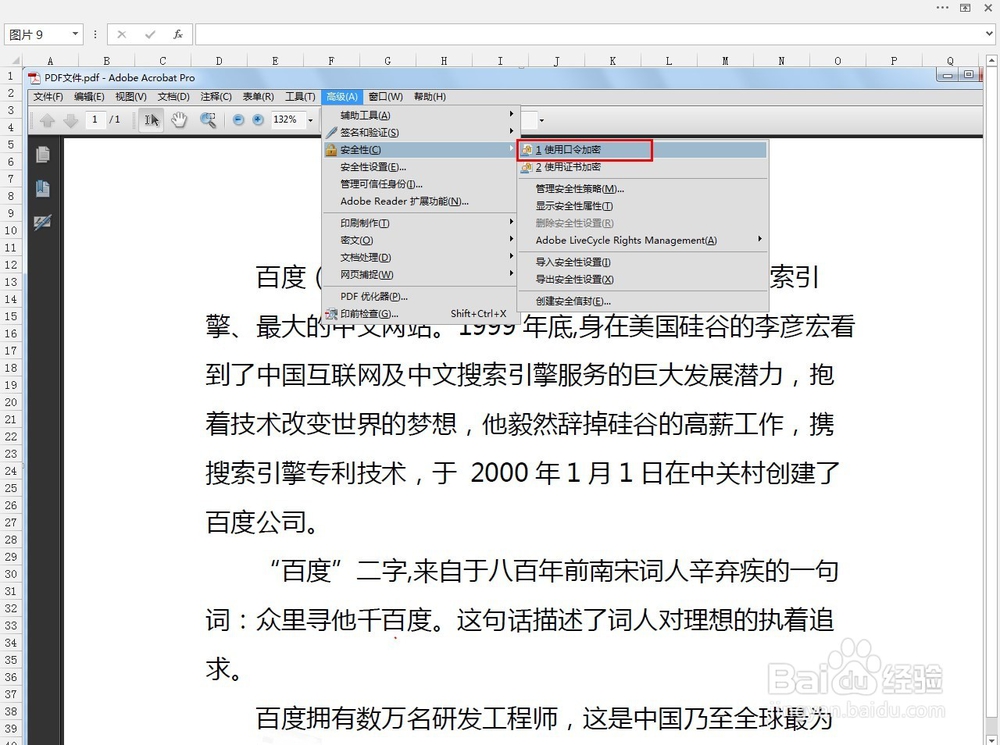This screenshot has width=1000, height=745.
Task: Select column header M
Action: (725, 61)
